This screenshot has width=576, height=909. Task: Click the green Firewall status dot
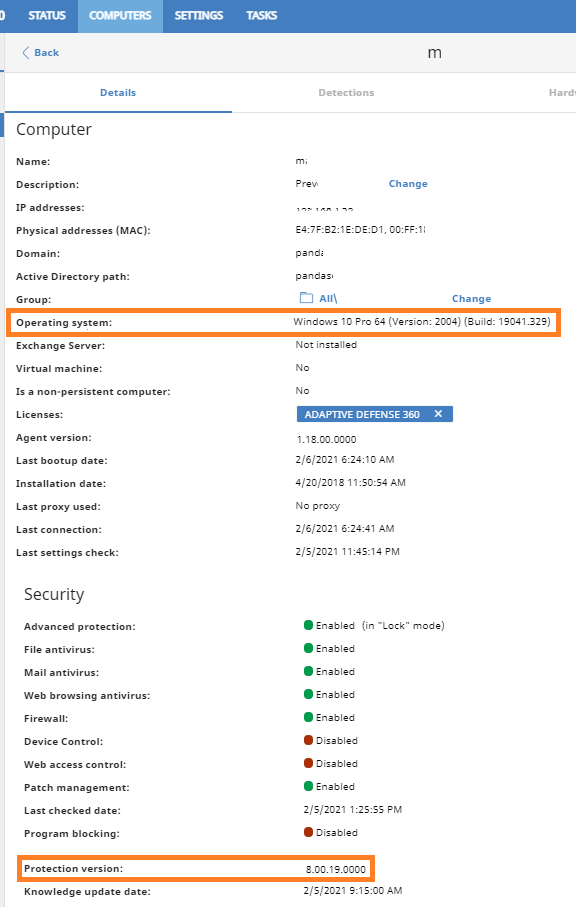pyautogui.click(x=308, y=717)
